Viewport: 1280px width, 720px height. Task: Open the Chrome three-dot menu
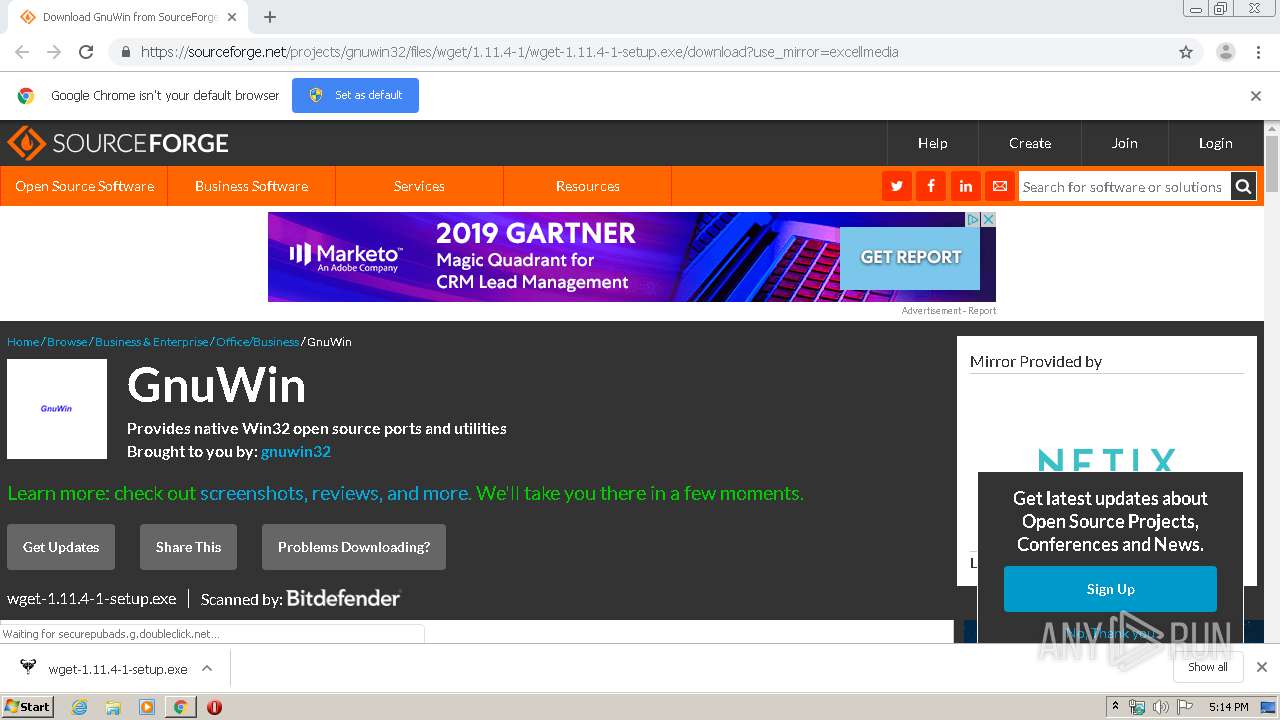[x=1258, y=52]
